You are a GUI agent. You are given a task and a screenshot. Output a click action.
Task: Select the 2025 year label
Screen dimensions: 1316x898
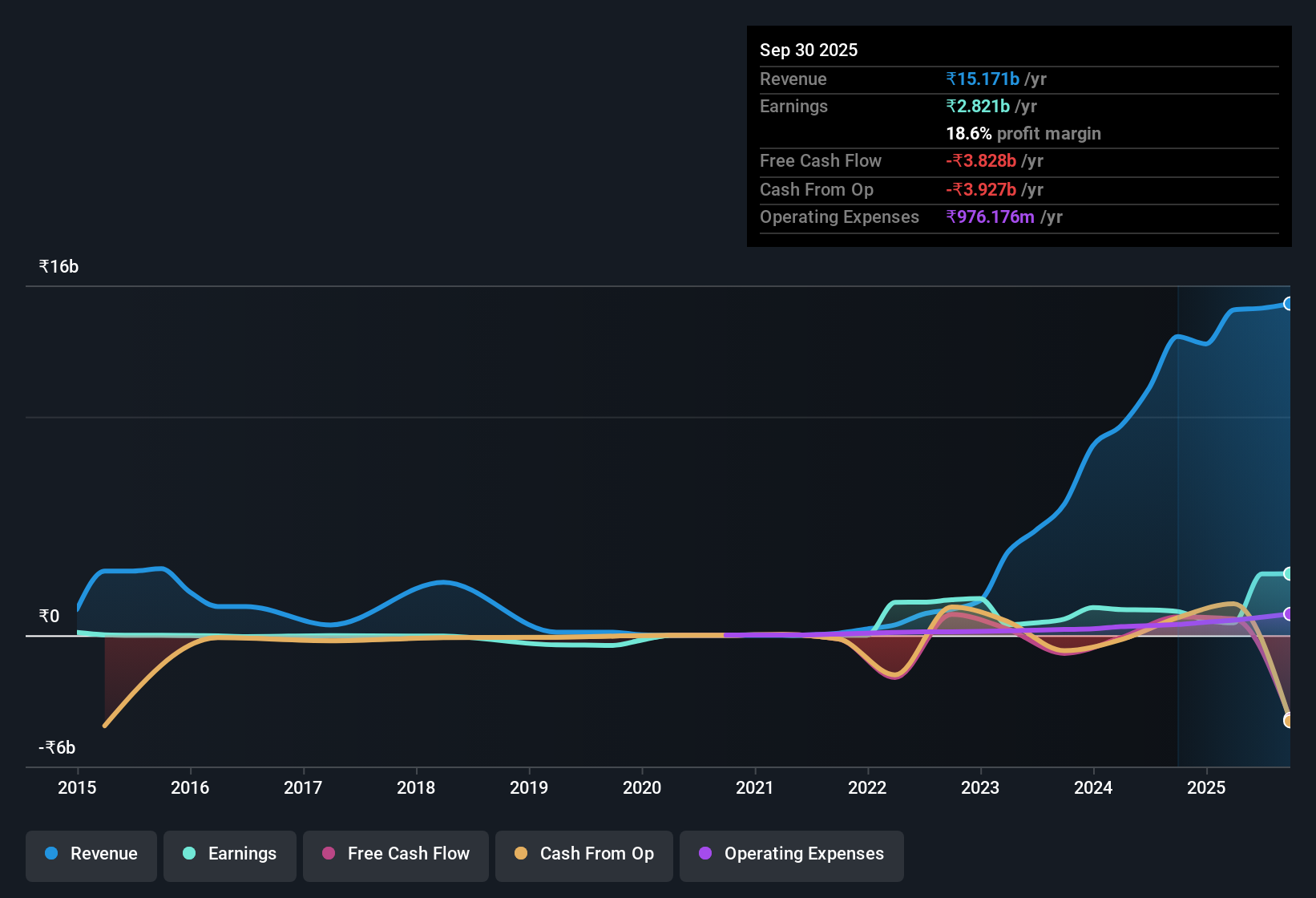(1207, 788)
